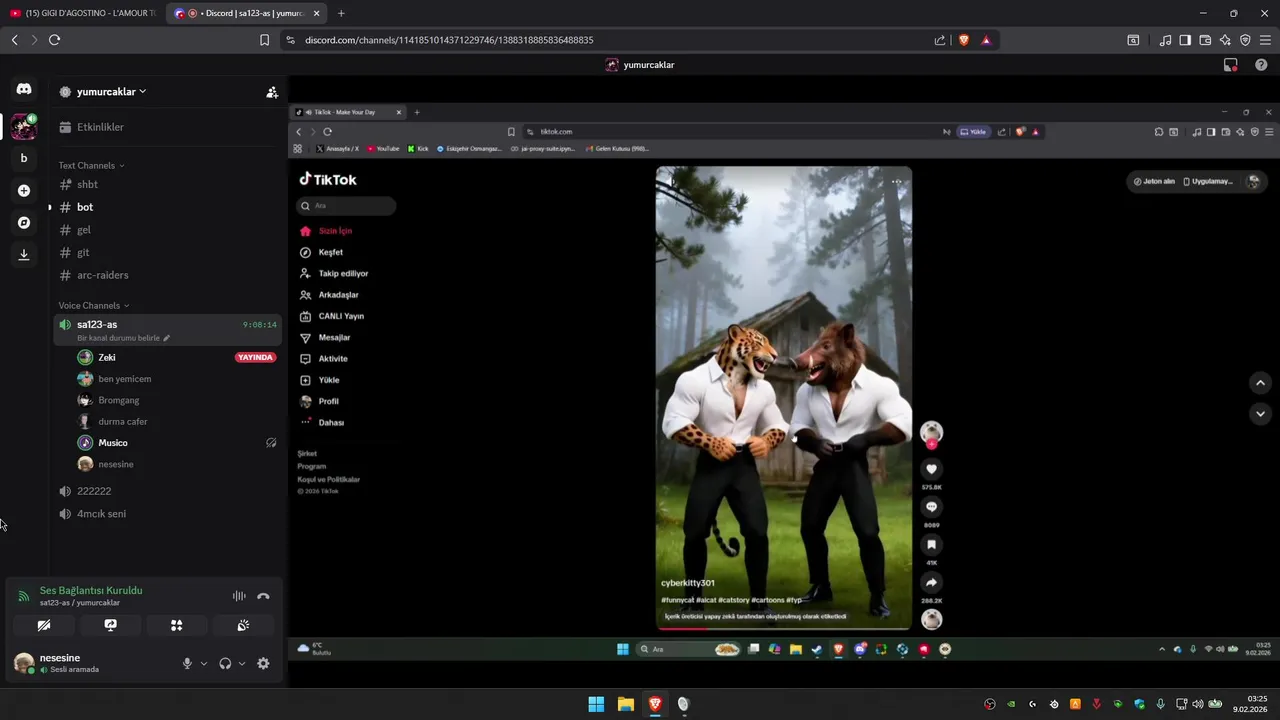Open Brave Rewards triangle icon
This screenshot has height=720, width=1280.
[x=986, y=40]
